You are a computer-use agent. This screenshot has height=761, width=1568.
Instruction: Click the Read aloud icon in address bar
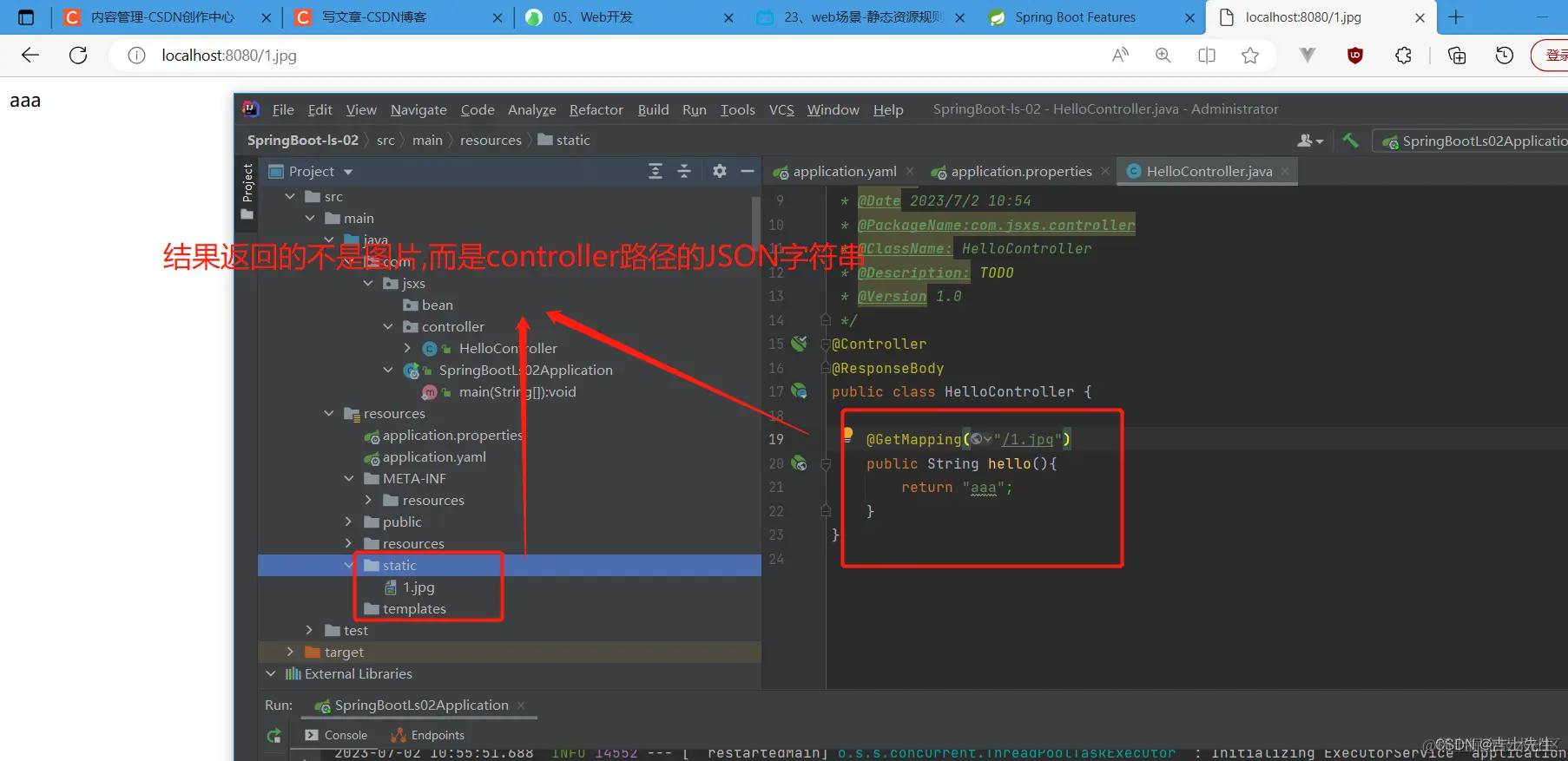(x=1121, y=56)
